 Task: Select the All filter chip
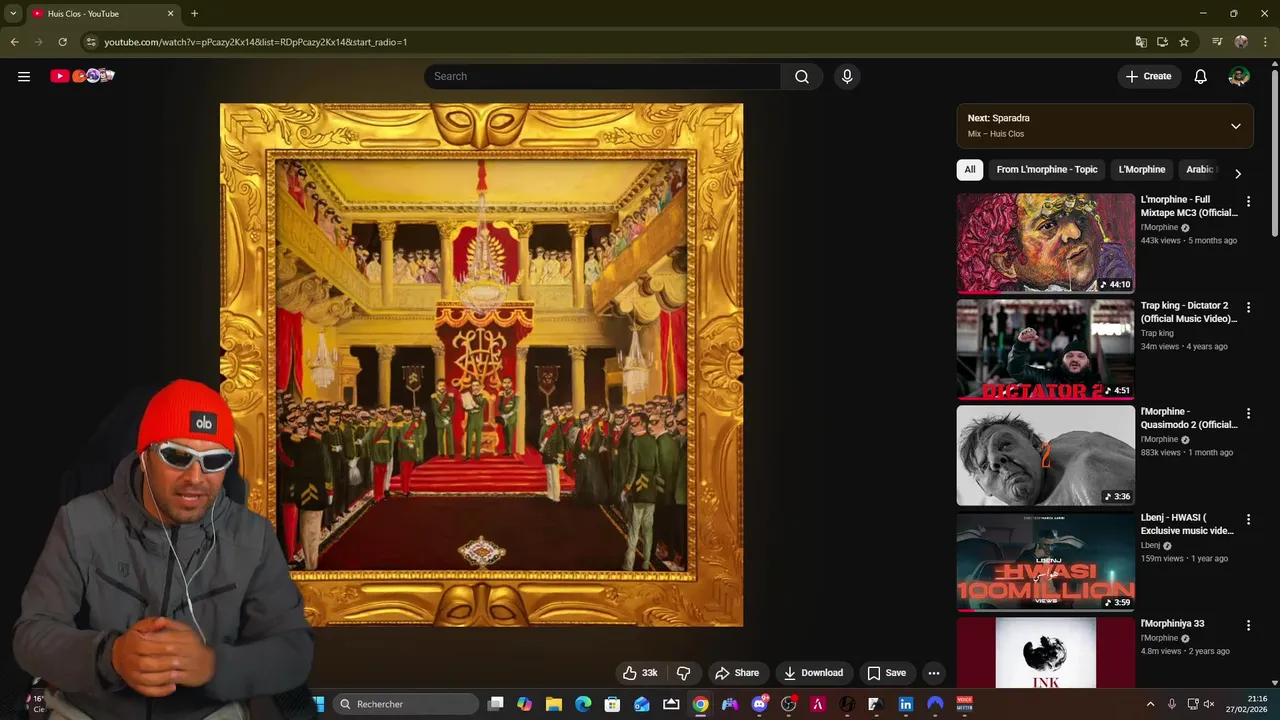969,169
